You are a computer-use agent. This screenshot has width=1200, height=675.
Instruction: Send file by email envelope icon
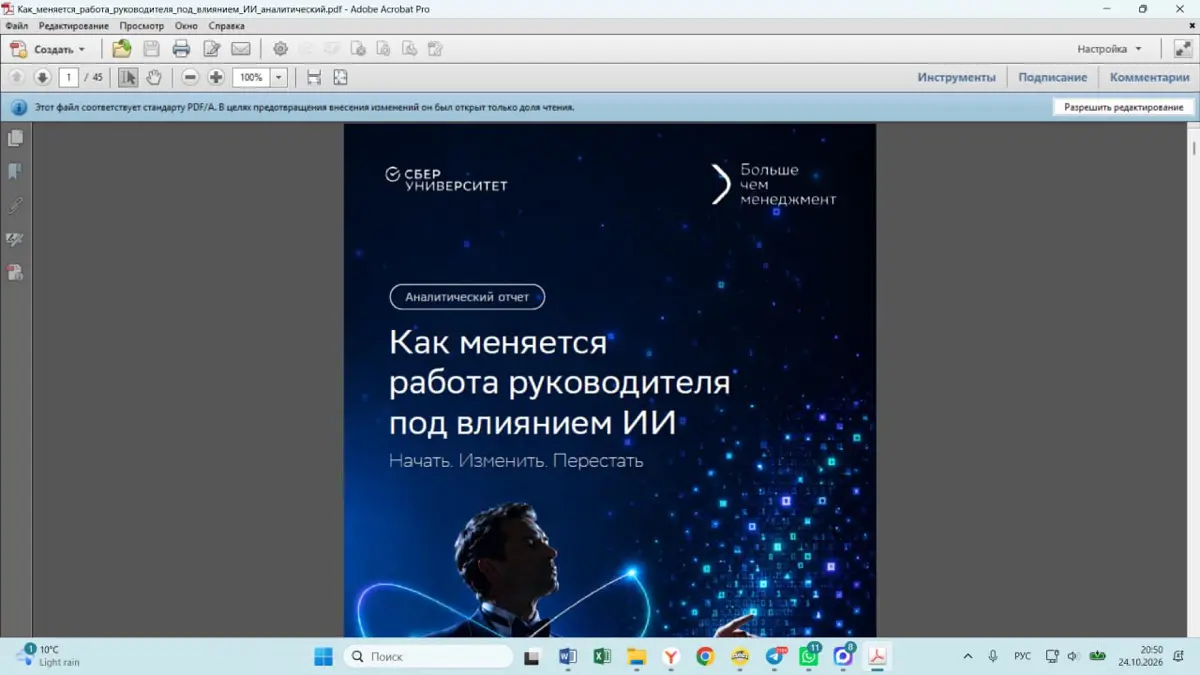point(241,48)
